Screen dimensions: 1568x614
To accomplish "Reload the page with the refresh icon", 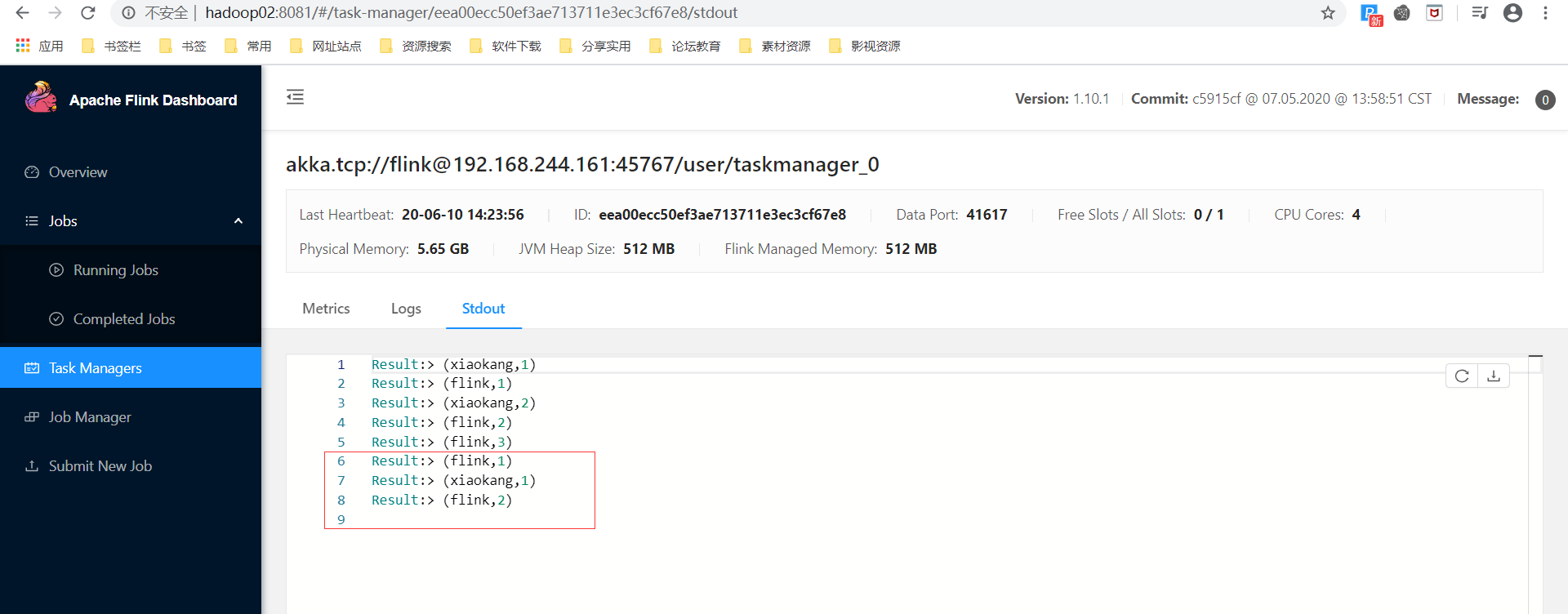I will 88,13.
